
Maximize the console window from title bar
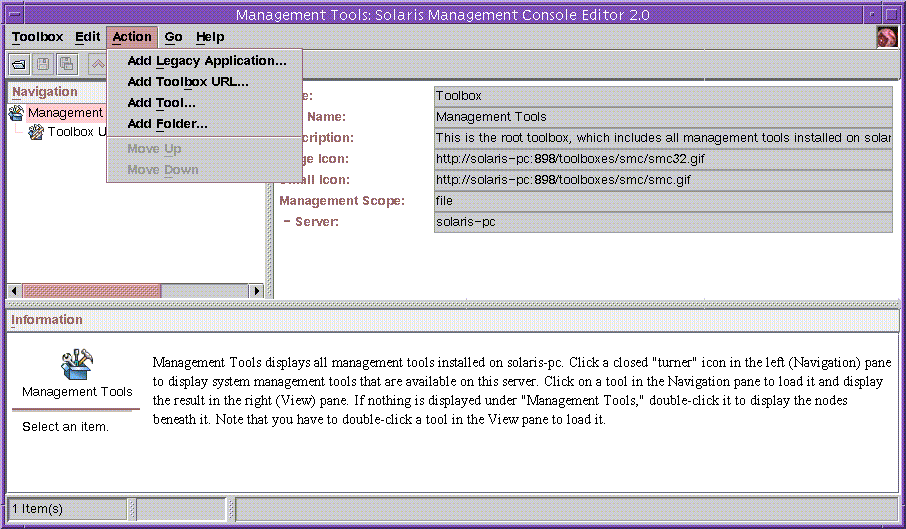pos(890,14)
